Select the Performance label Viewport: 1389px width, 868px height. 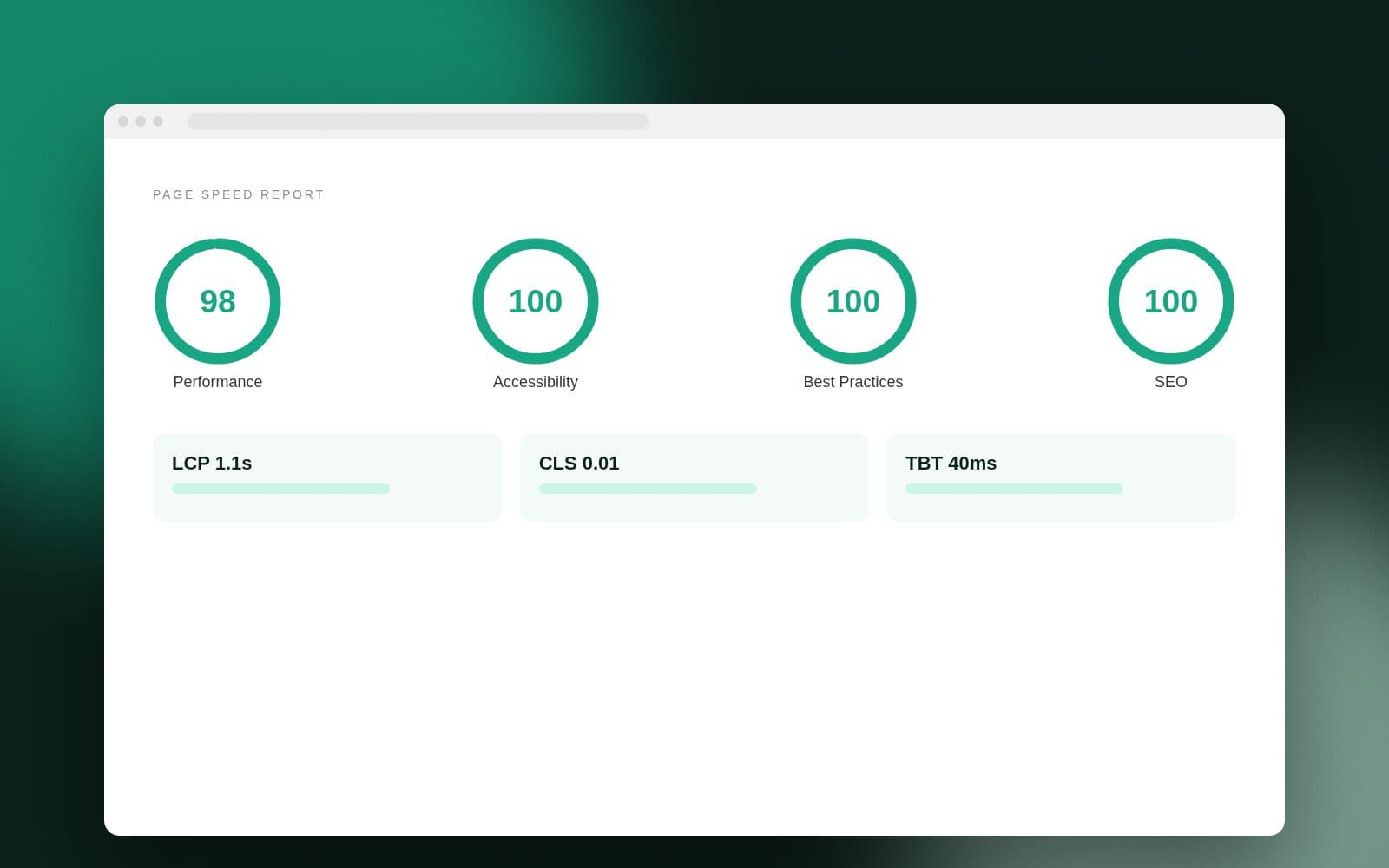click(x=218, y=382)
